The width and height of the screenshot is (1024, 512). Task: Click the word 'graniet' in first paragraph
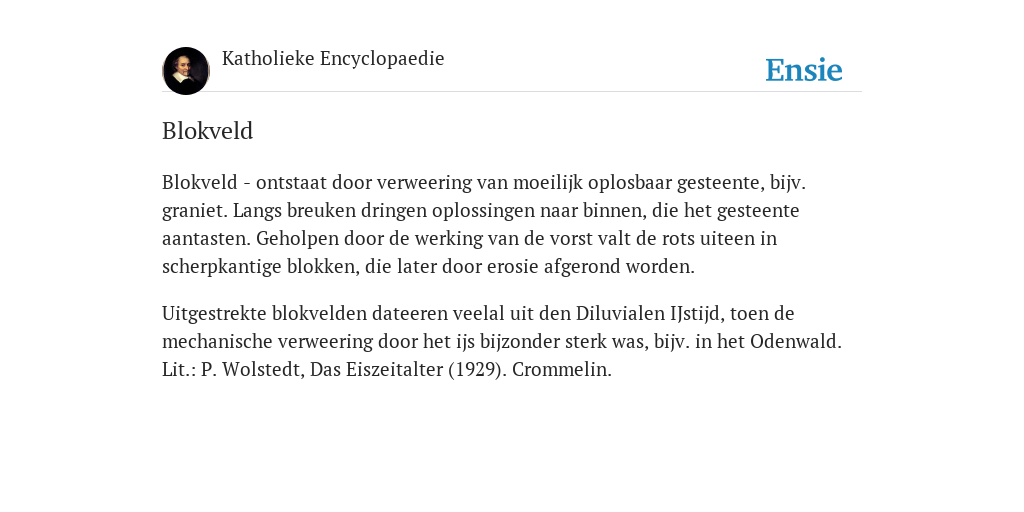coord(194,212)
